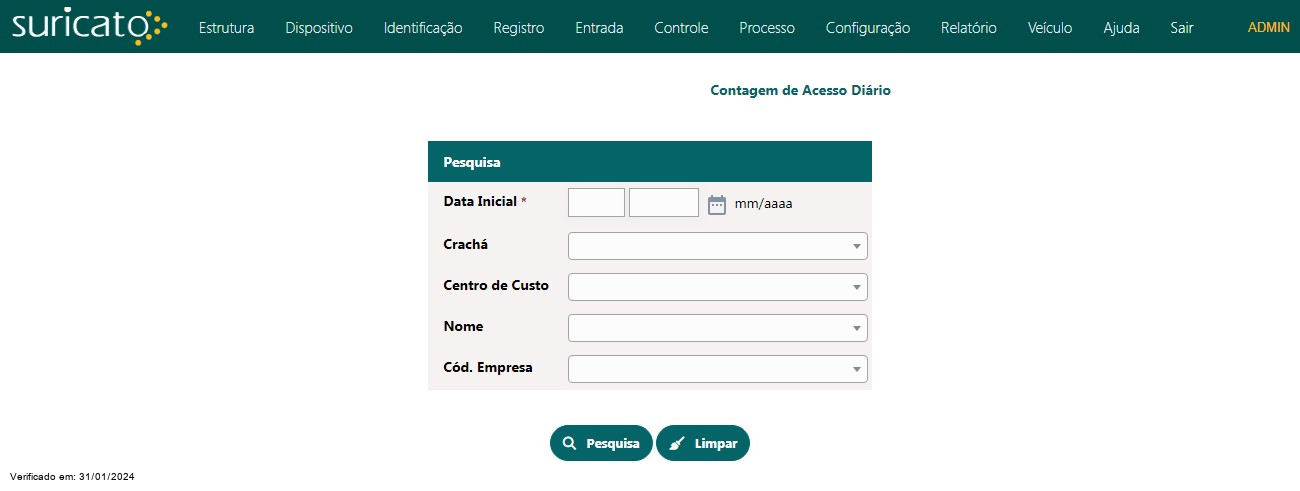Click the year input field of Data Inicial
Image resolution: width=1300 pixels, height=491 pixels.
[664, 203]
